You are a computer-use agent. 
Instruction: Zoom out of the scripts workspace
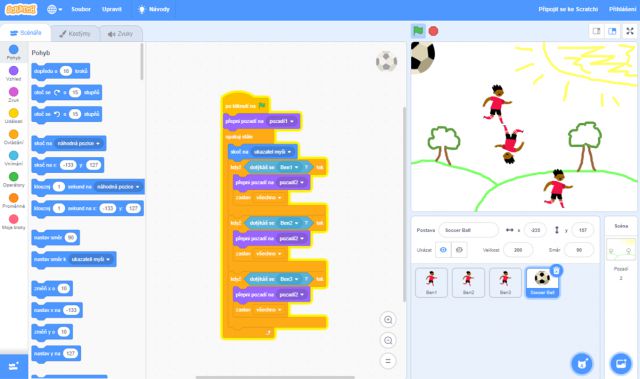click(388, 340)
